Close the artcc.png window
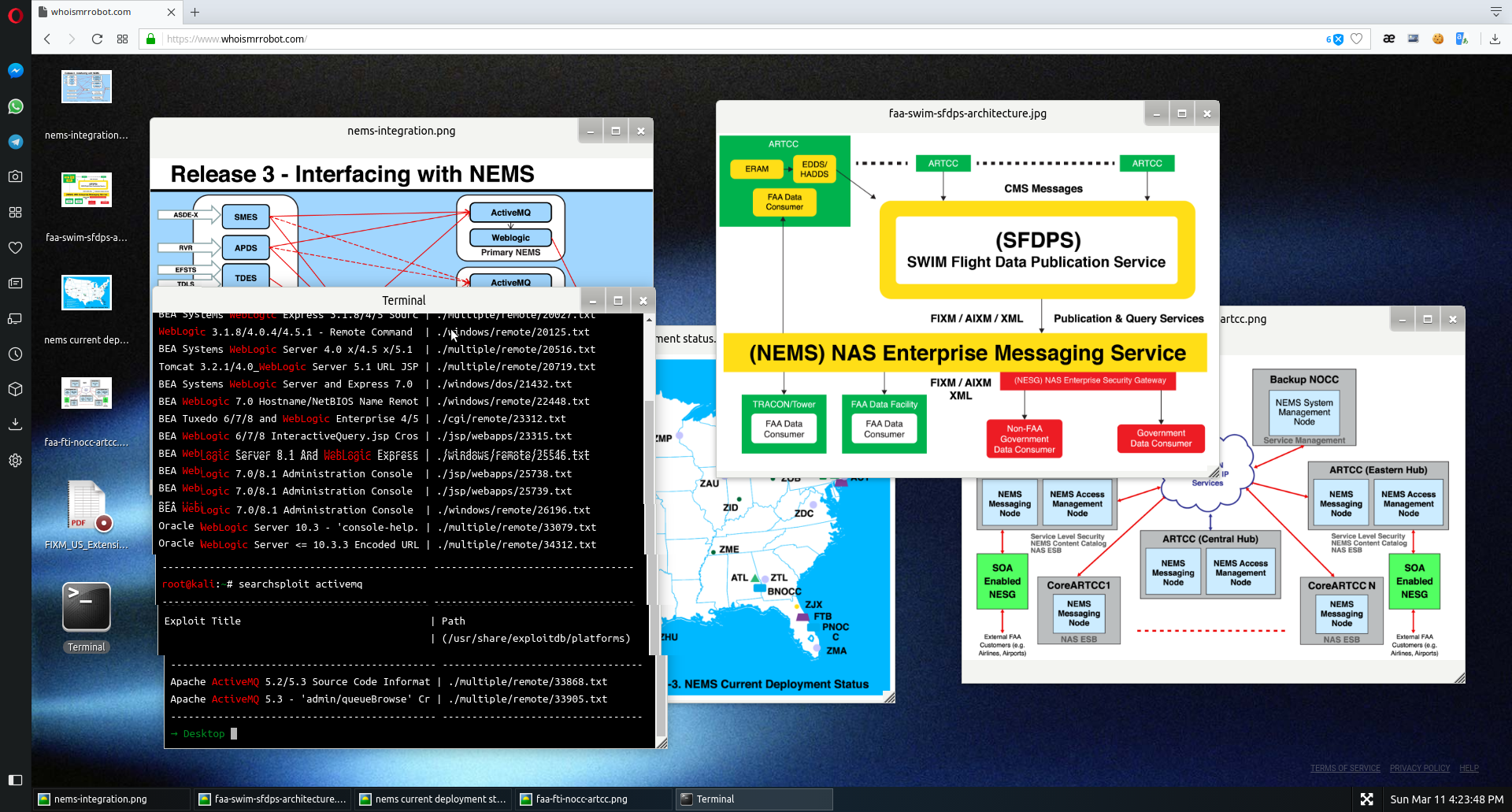The width and height of the screenshot is (1512, 812). tap(1453, 319)
